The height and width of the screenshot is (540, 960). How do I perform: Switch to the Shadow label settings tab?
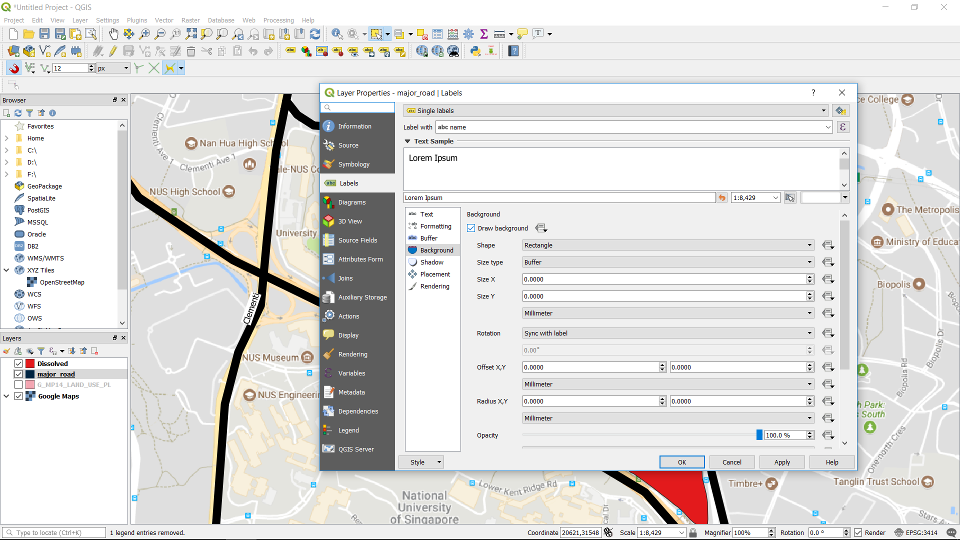[x=431, y=262]
